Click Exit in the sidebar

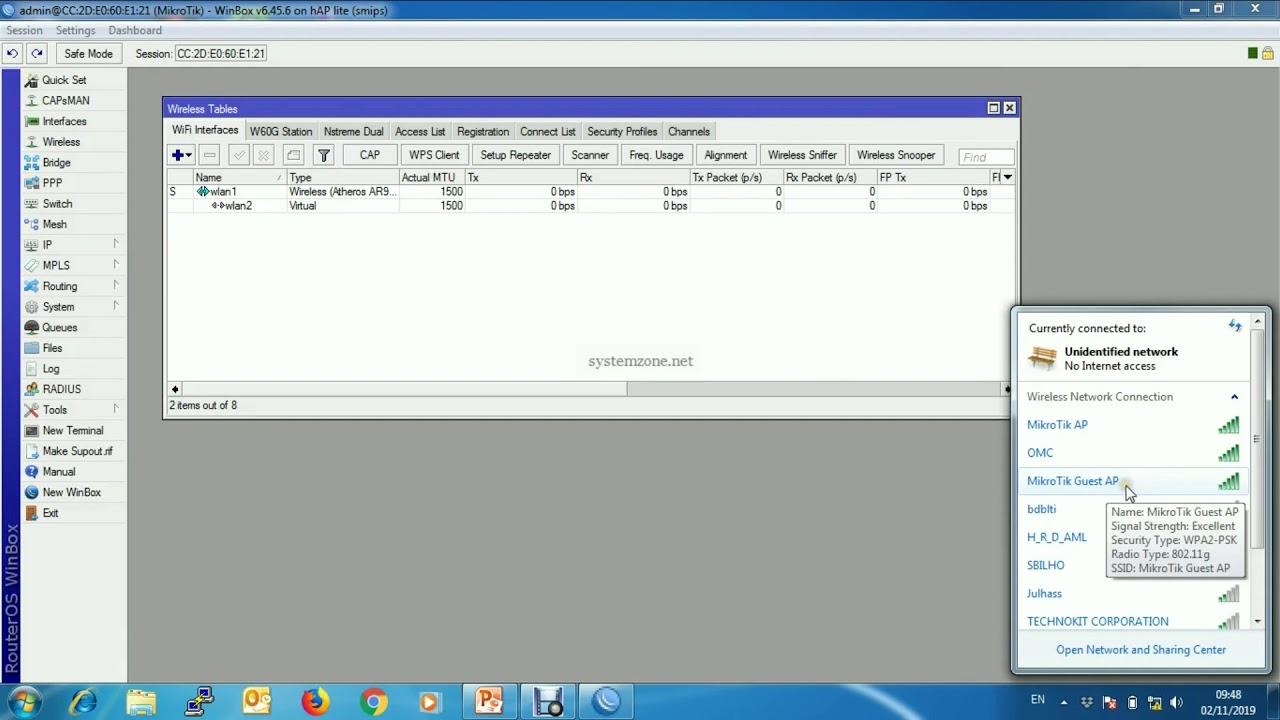[50, 513]
